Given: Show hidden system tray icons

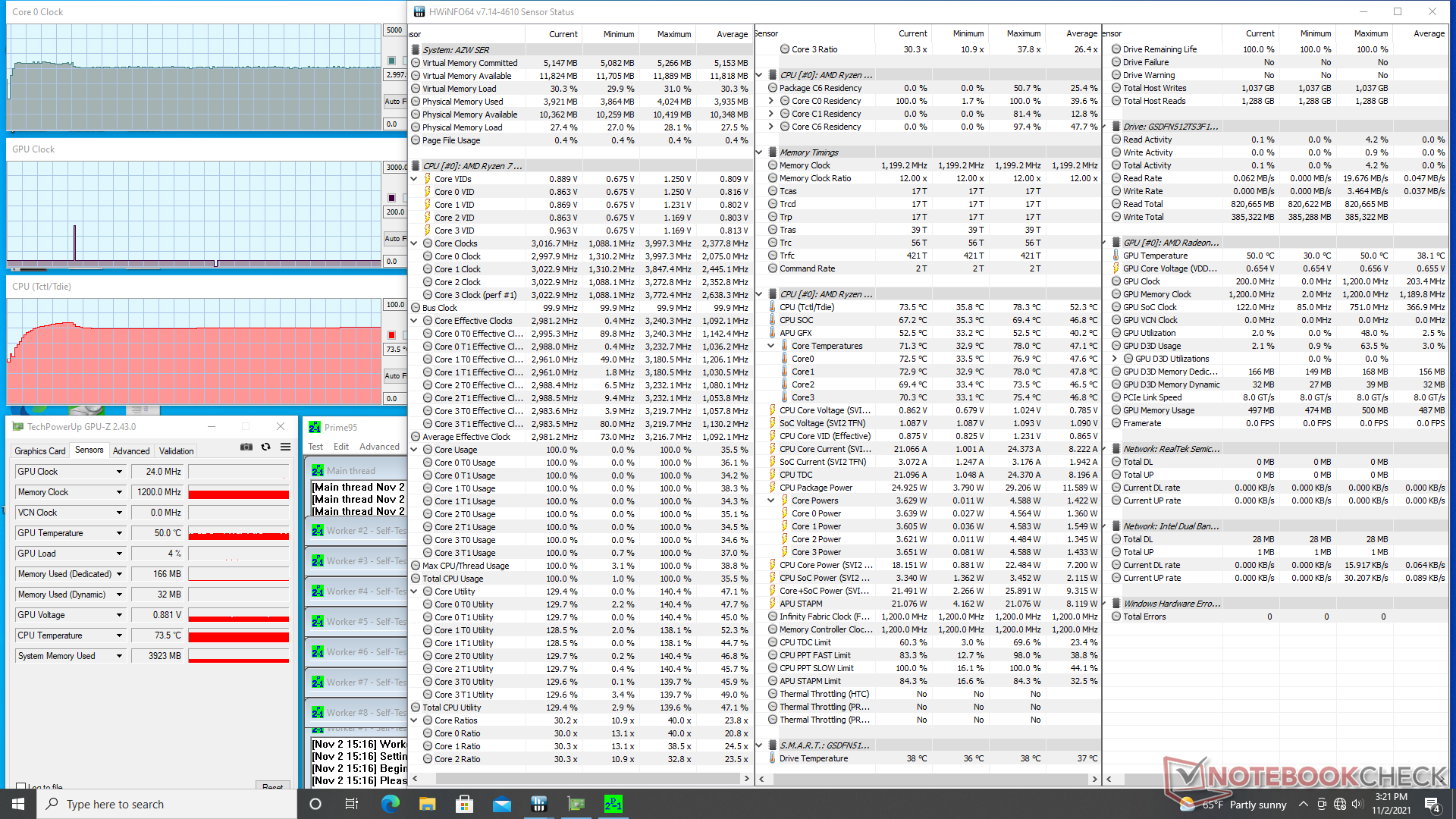Looking at the screenshot, I should coord(1303,804).
